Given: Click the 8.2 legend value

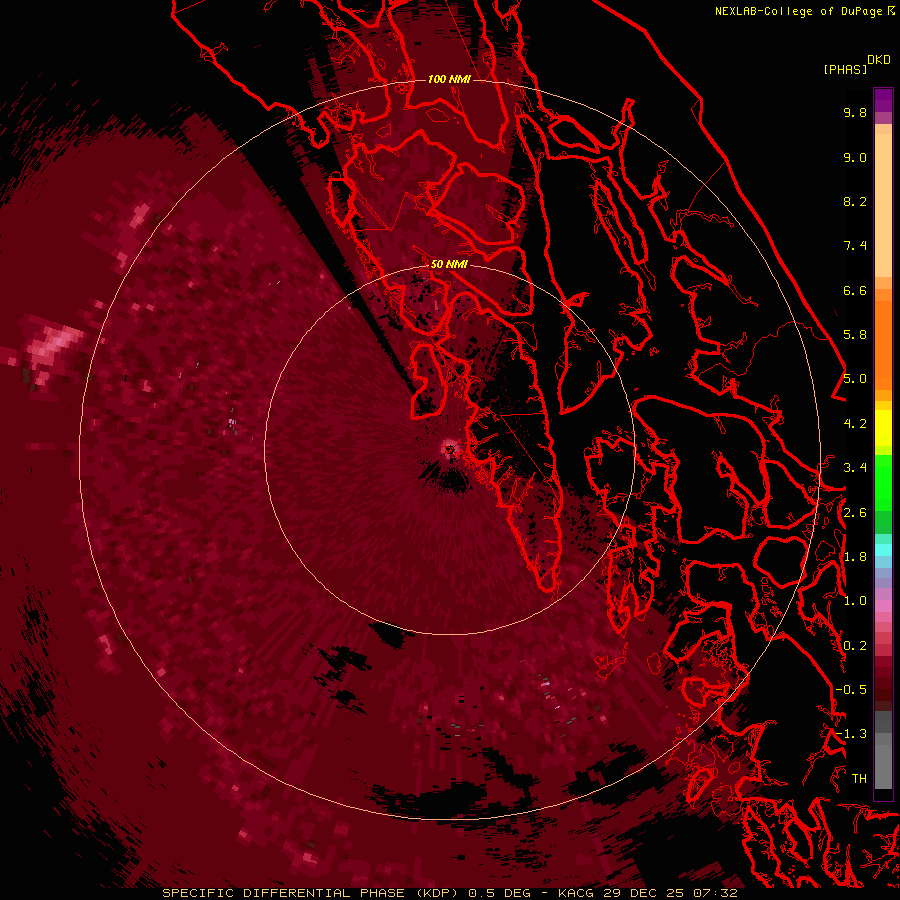Looking at the screenshot, I should (x=855, y=201).
